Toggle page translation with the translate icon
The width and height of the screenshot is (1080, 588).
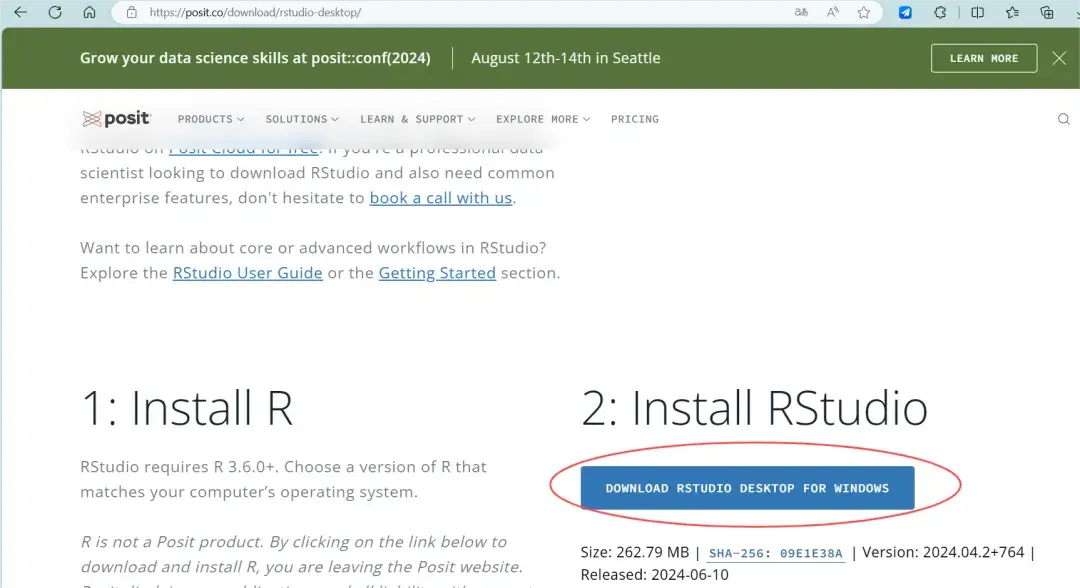point(800,13)
